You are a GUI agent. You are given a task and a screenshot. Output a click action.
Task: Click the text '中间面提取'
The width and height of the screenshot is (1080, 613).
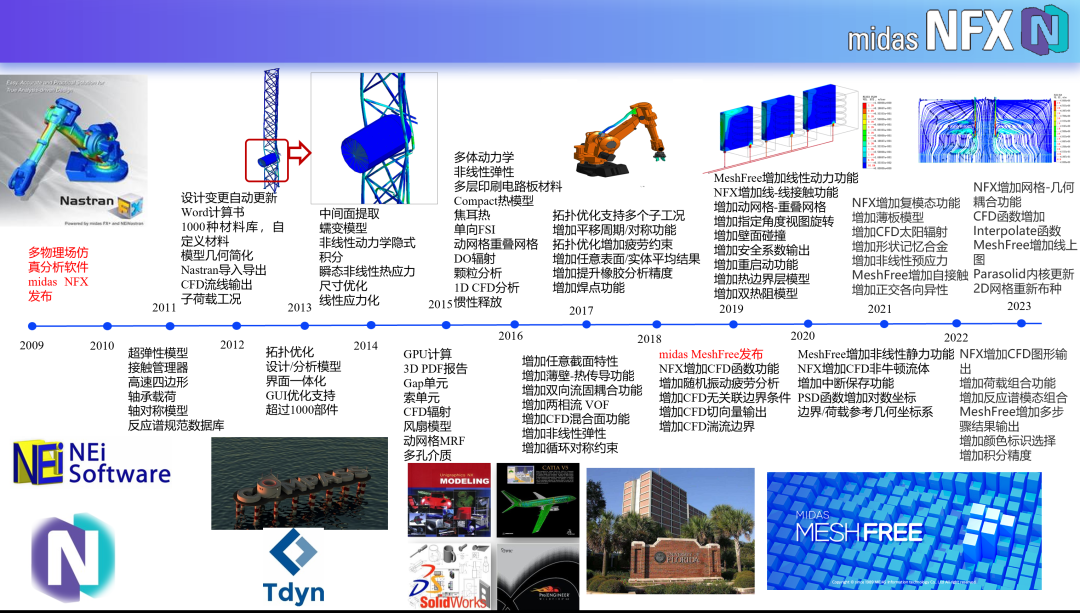pos(349,214)
